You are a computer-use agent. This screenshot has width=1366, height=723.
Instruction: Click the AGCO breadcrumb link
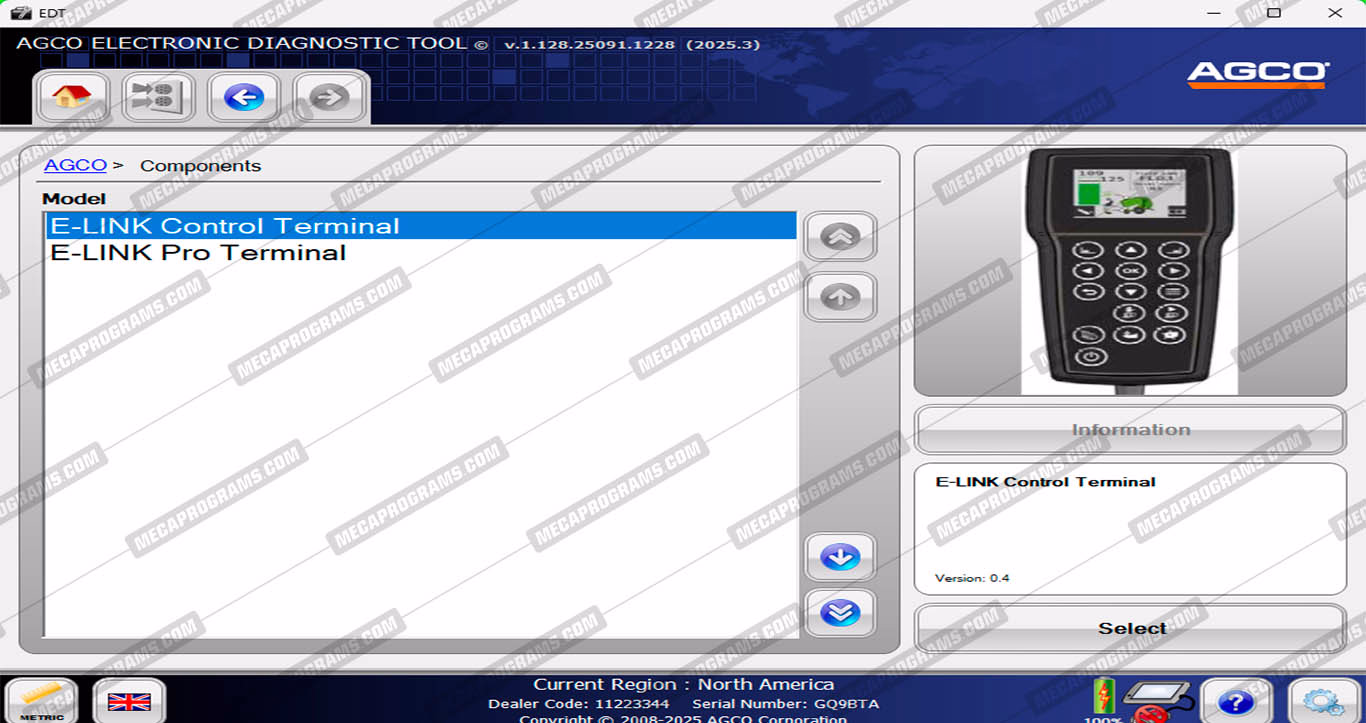[75, 166]
